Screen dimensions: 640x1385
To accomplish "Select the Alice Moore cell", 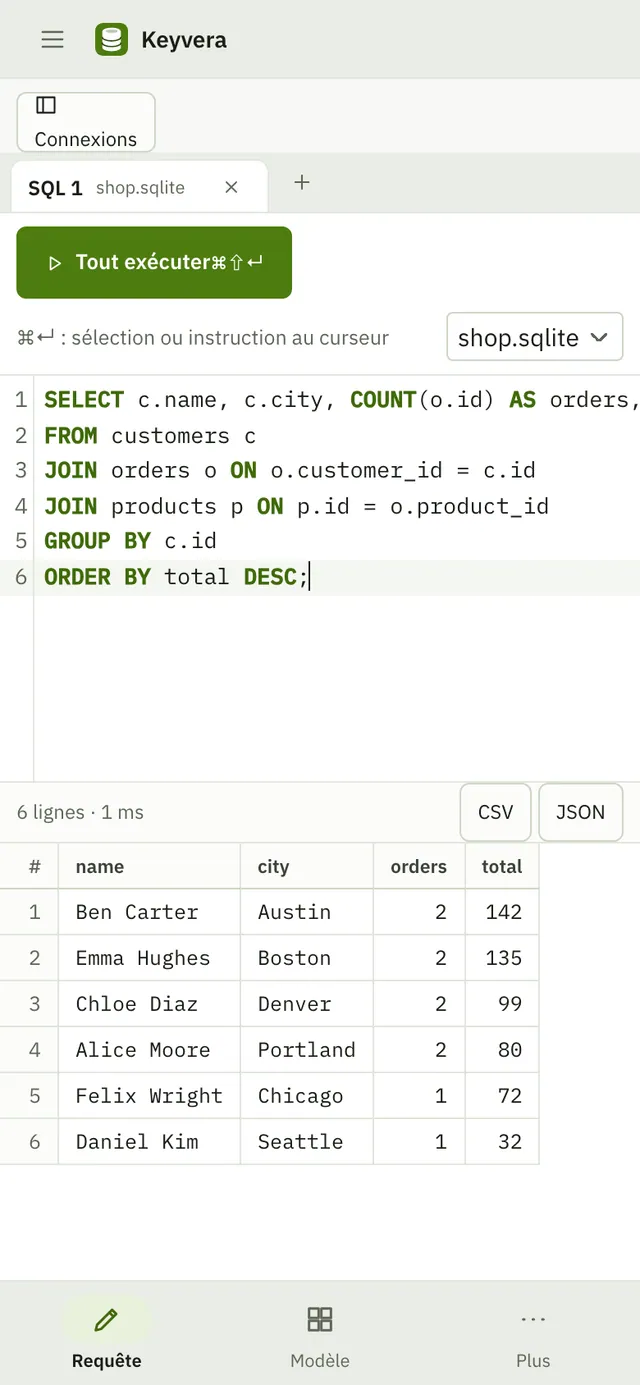I will [x=149, y=1050].
